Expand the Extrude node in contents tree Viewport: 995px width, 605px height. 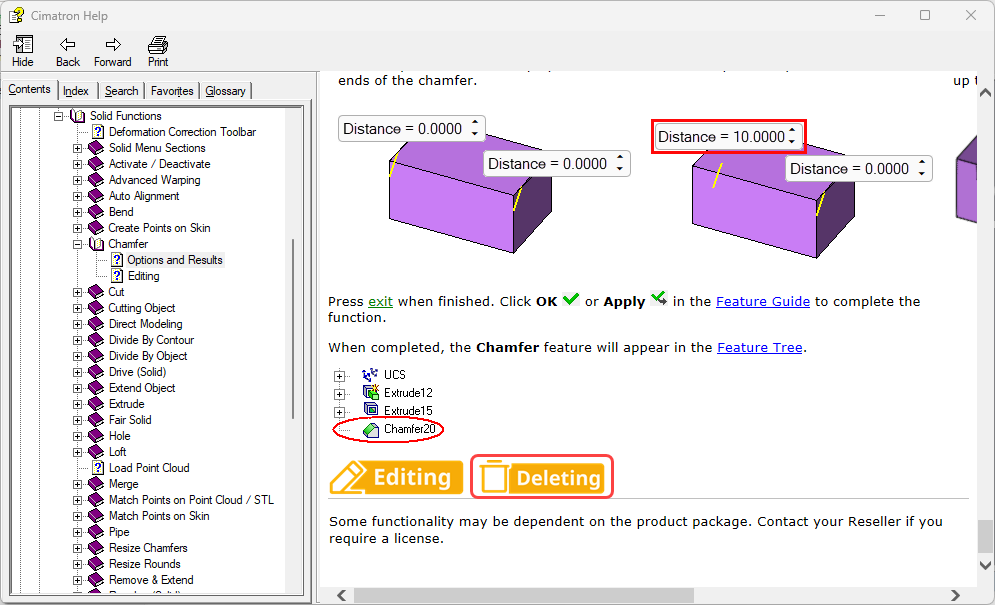point(77,404)
